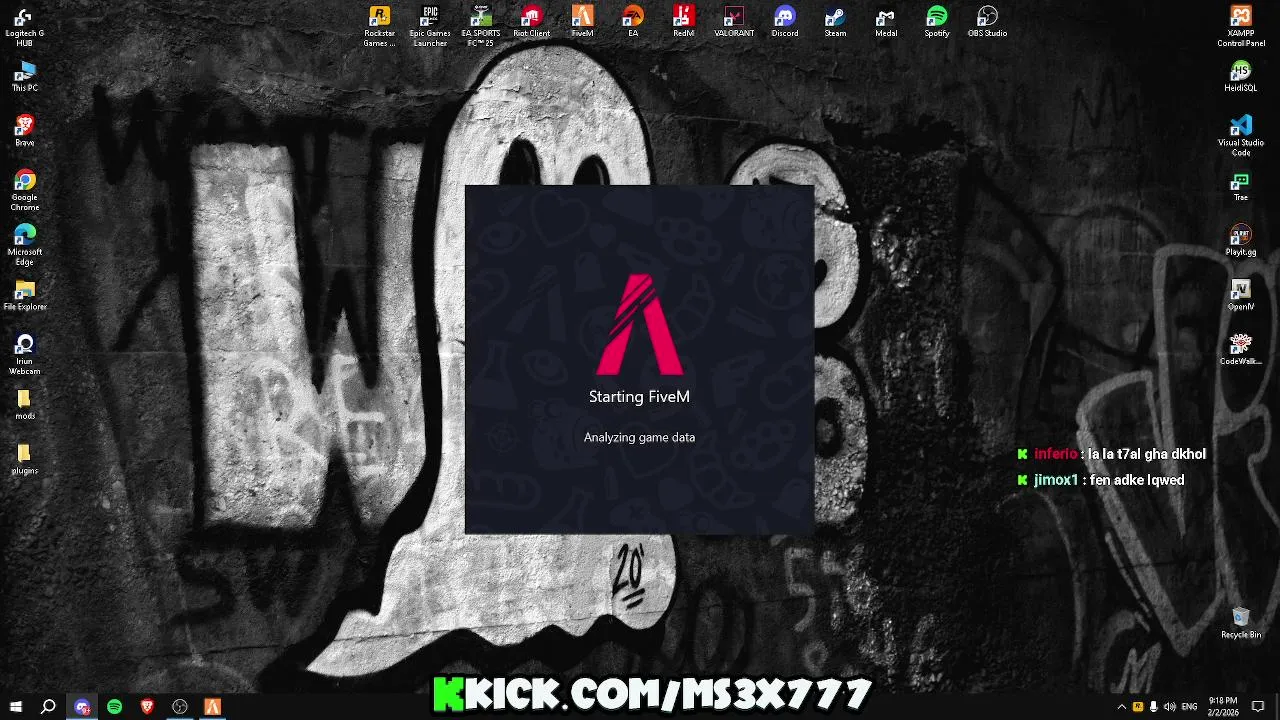Open the volume control in system tray
This screenshot has width=1280, height=720.
pyautogui.click(x=1169, y=707)
